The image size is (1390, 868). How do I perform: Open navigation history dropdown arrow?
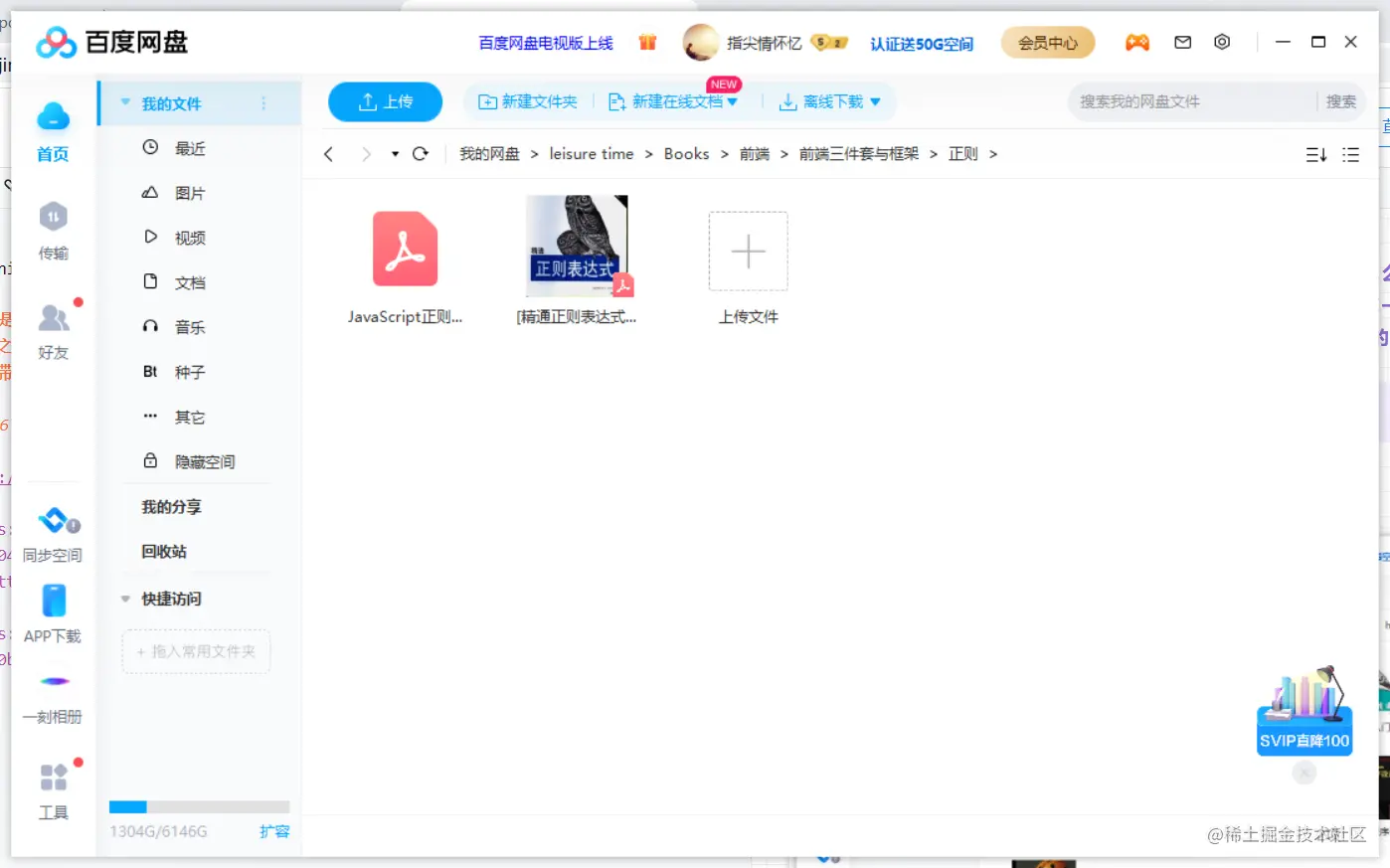coord(395,154)
